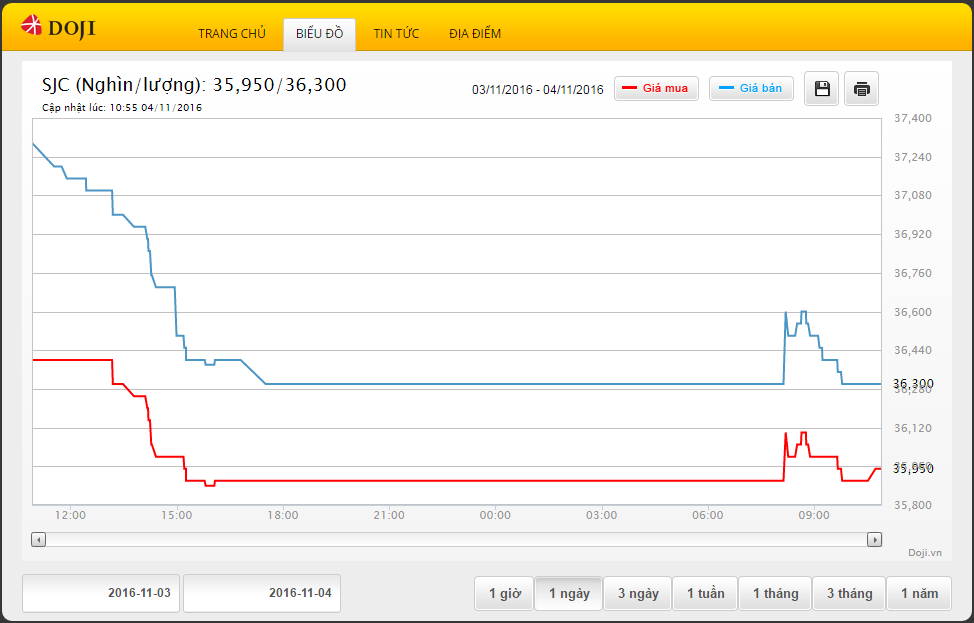
Task: Click the 37,080 y-axis label
Action: (x=913, y=195)
